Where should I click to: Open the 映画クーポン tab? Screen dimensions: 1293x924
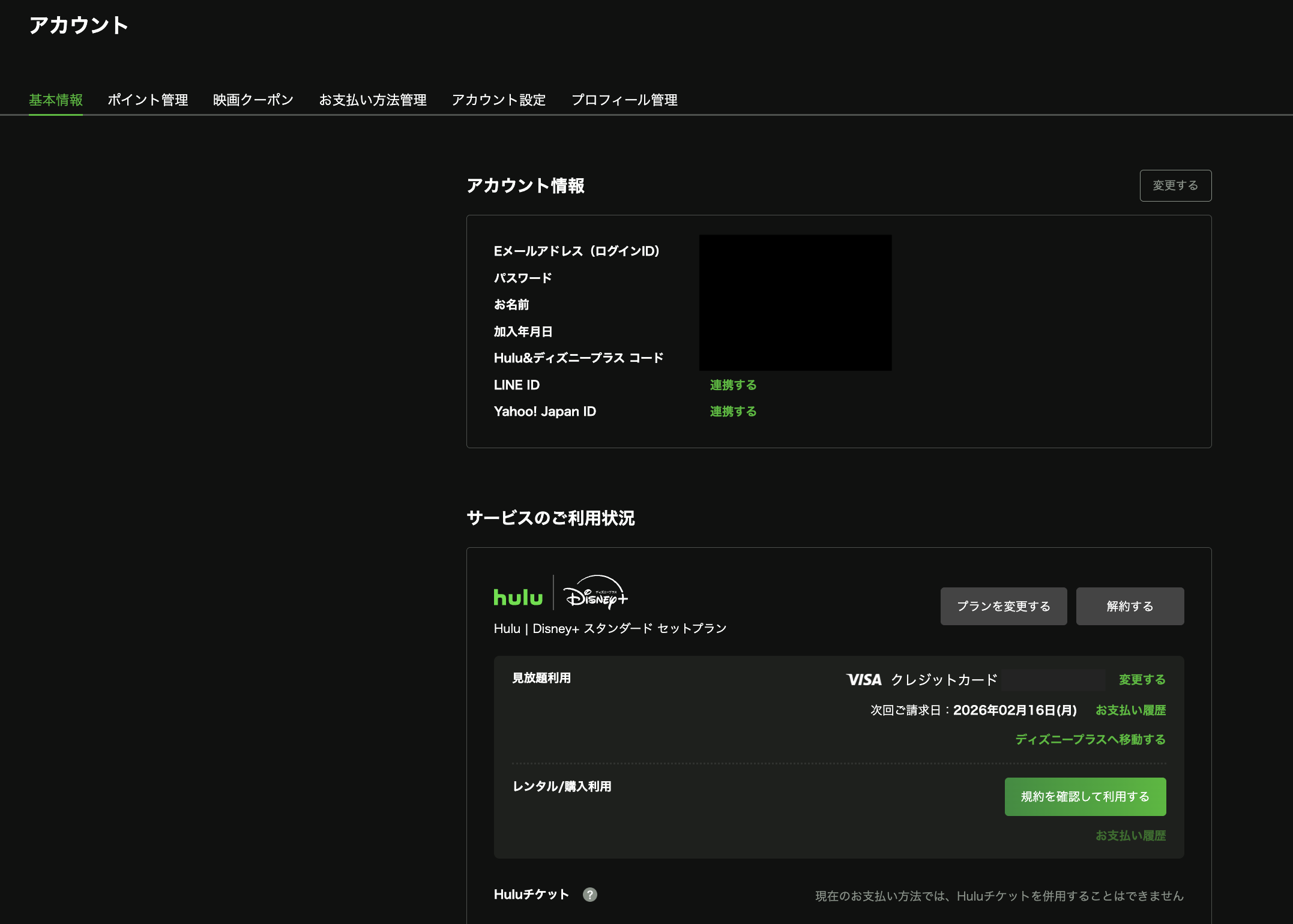(x=253, y=100)
